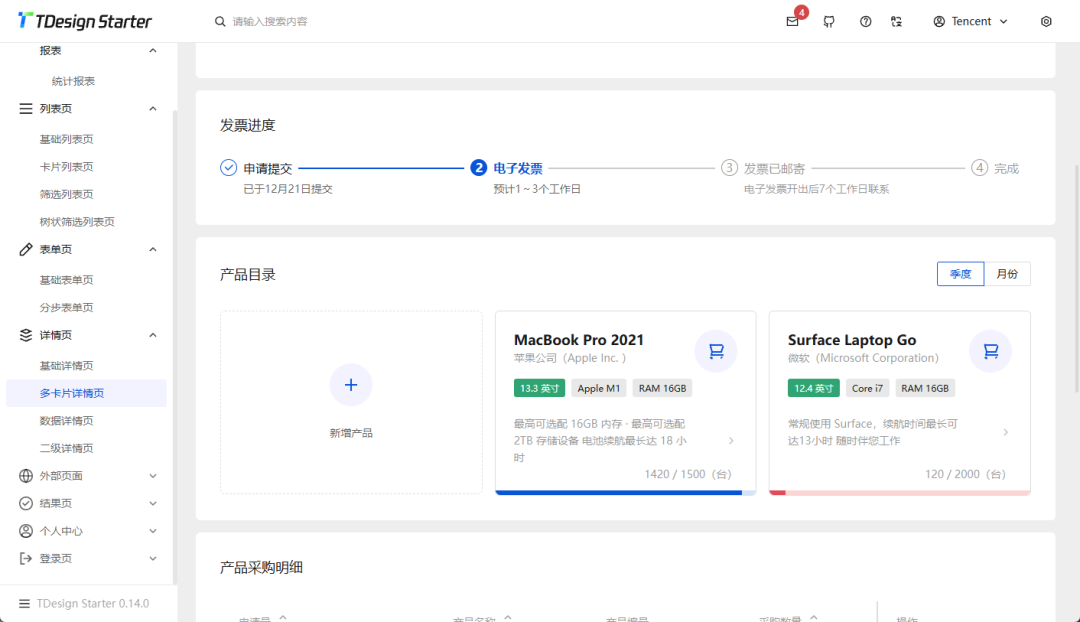Click the logout icon for 登录页

click(25, 559)
